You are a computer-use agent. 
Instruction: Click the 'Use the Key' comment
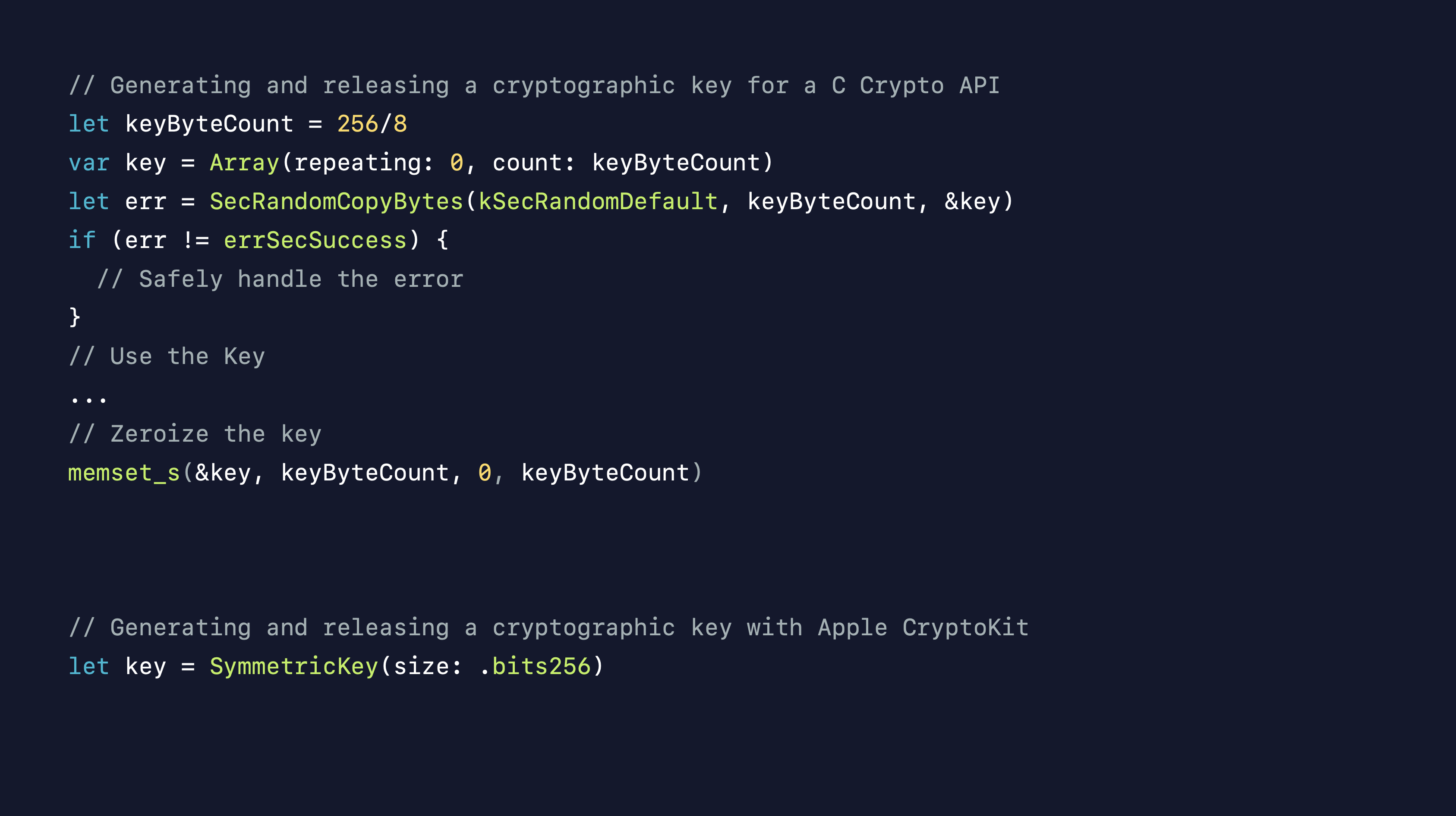[167, 357]
